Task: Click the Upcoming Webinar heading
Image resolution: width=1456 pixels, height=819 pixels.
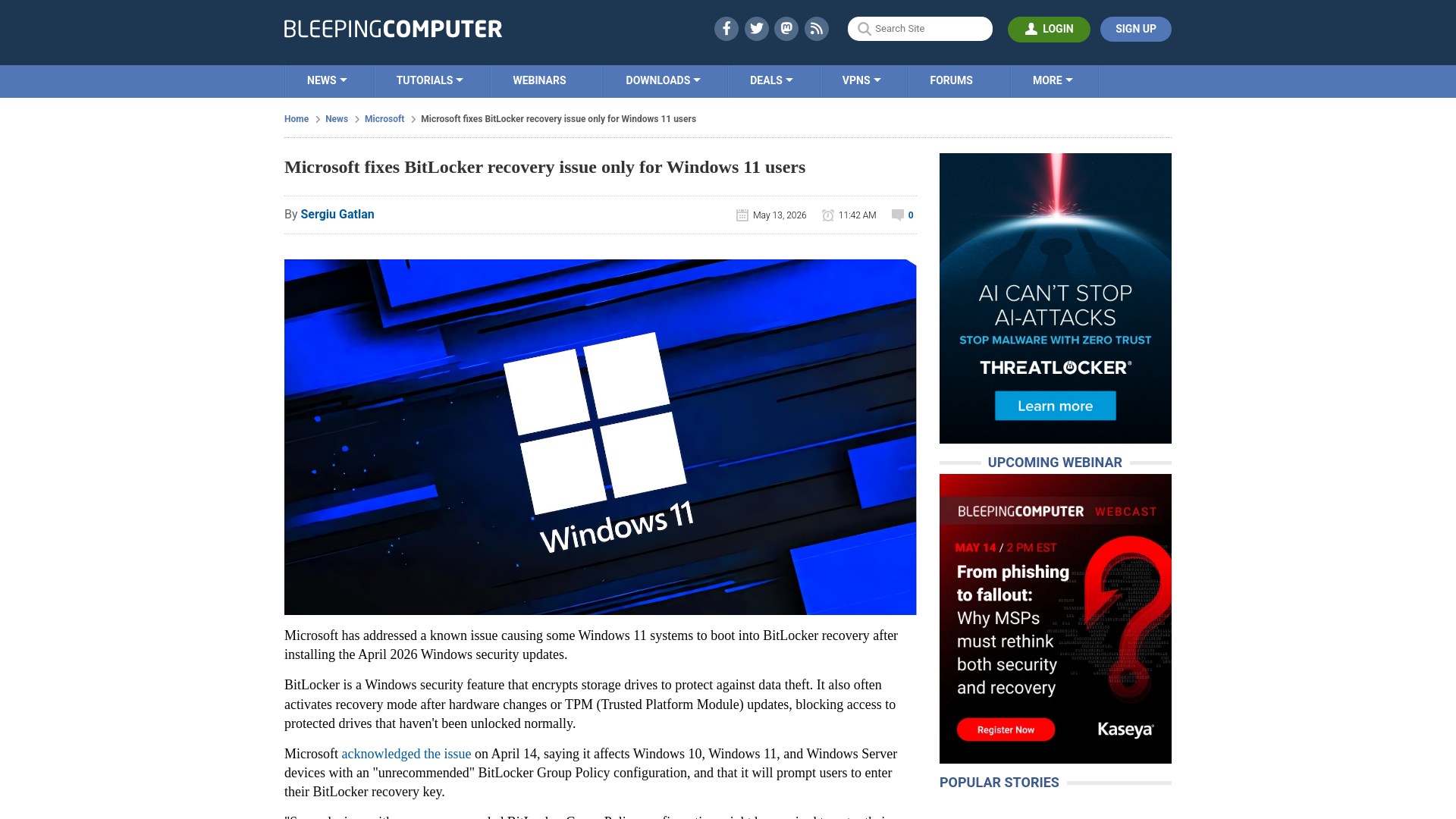Action: (x=1055, y=463)
